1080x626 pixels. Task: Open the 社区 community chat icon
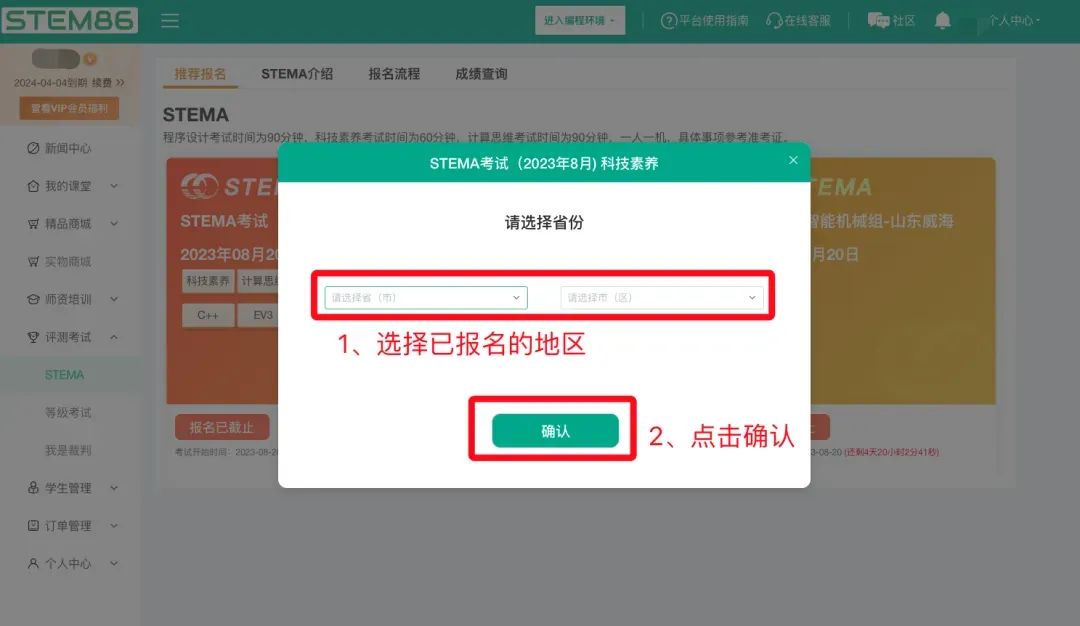pyautogui.click(x=878, y=21)
